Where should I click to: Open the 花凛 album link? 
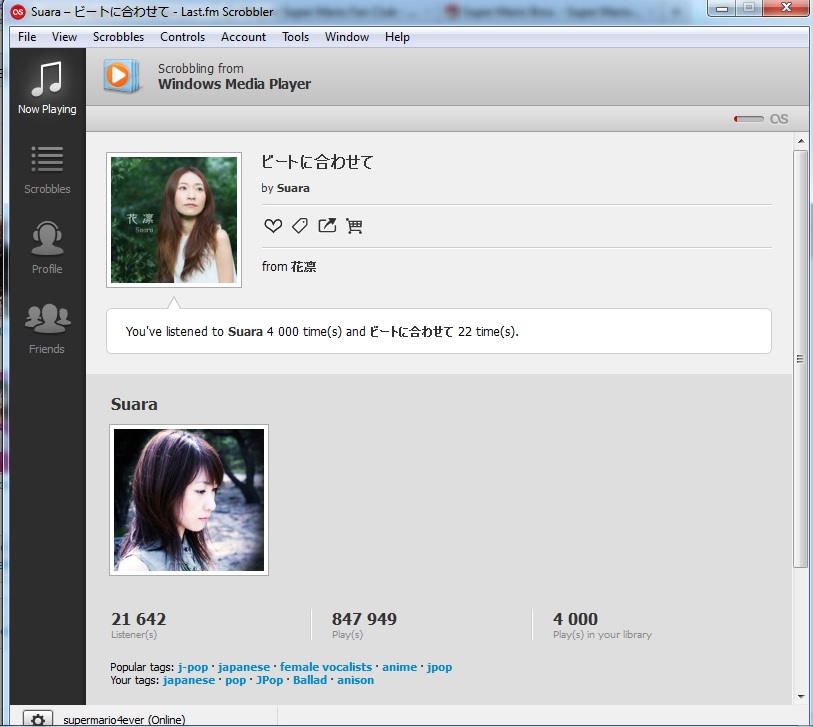(303, 267)
